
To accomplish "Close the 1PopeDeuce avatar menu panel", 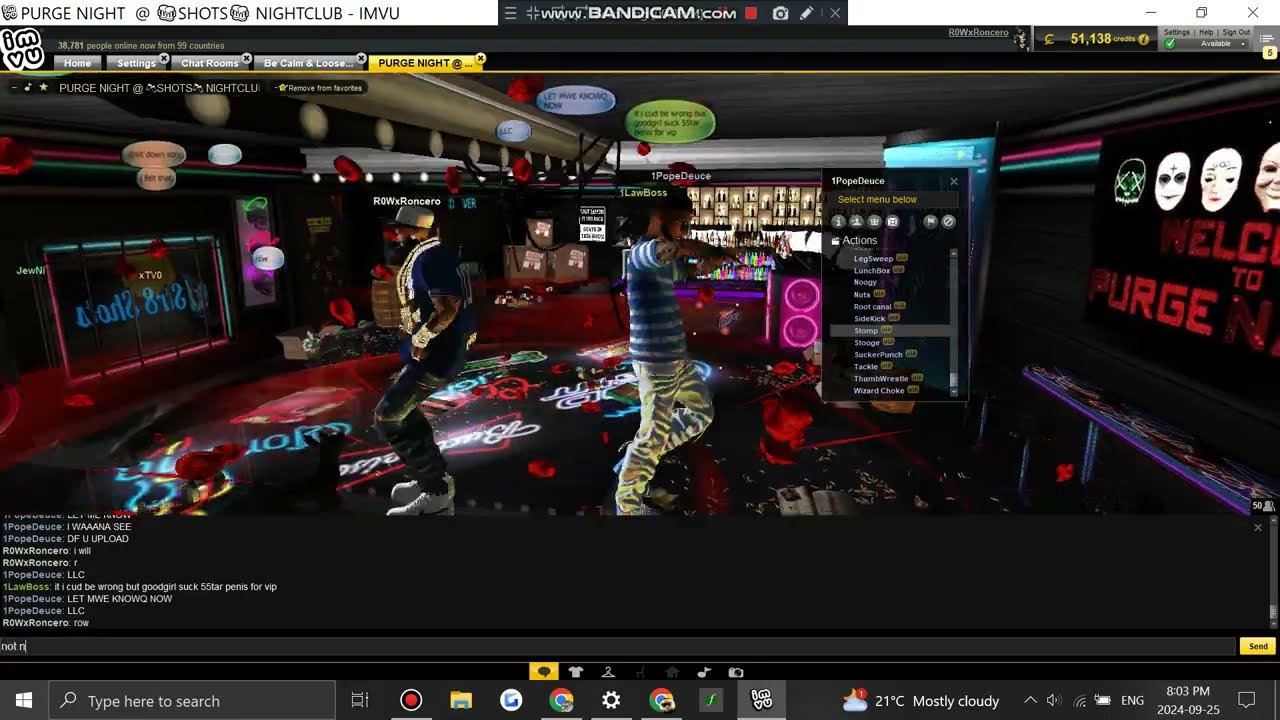I will 953,181.
